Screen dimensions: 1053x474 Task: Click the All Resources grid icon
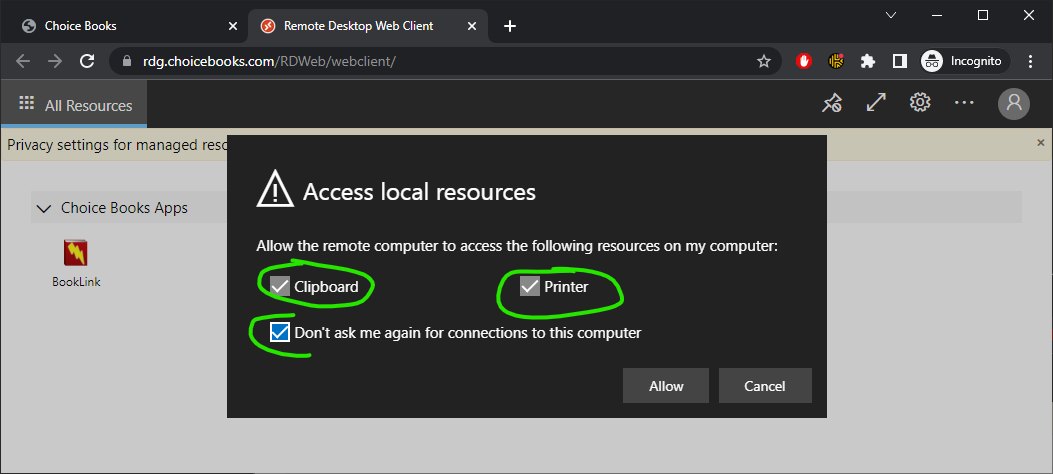click(26, 103)
